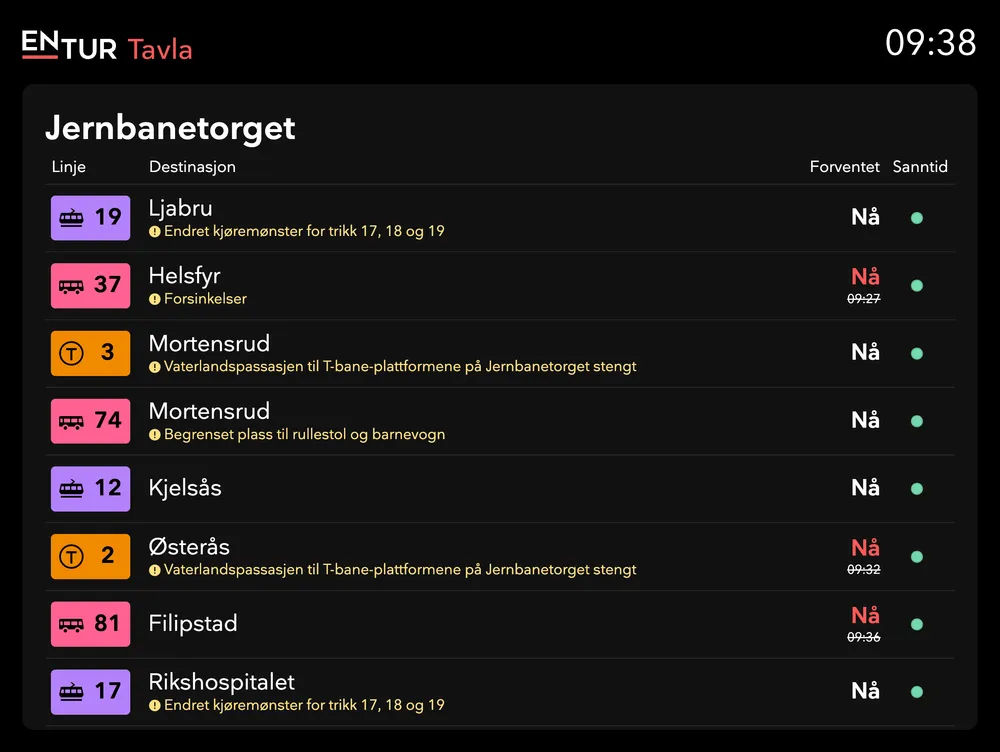Click the realtime dot for Kjelsås
This screenshot has height=752, width=1000.
916,489
